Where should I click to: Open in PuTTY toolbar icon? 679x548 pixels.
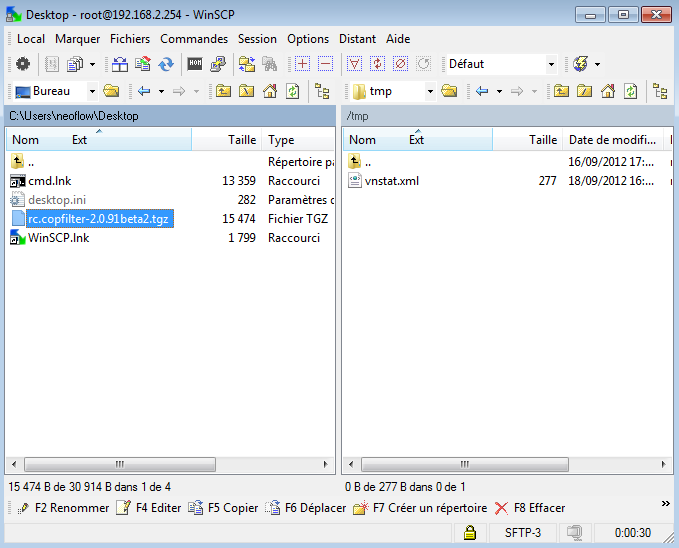218,64
